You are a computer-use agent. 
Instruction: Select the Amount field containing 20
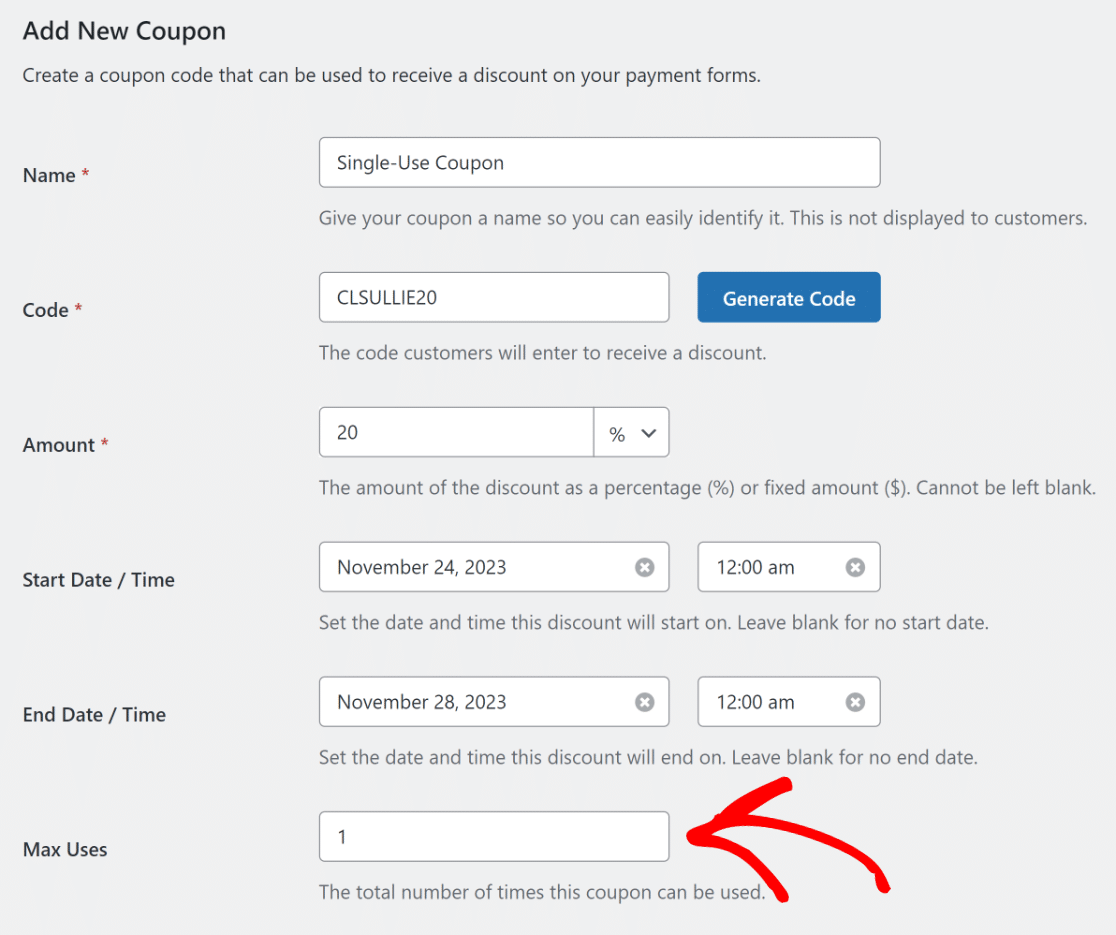coord(456,433)
